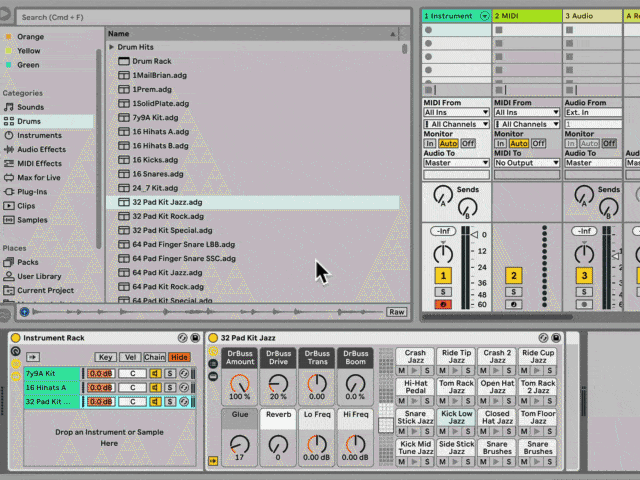Open MIDI From All Ins dropdown on track 2

pos(527,112)
